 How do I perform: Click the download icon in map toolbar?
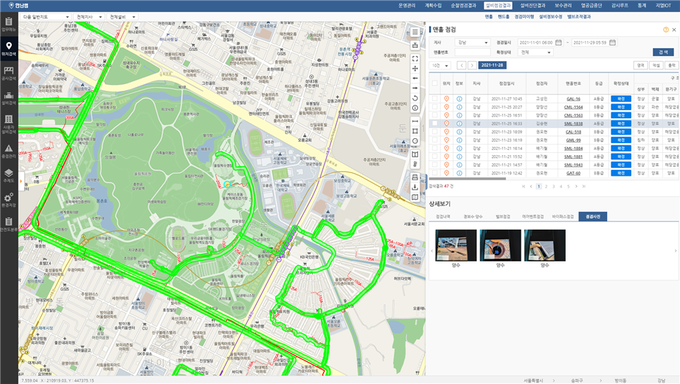click(415, 187)
